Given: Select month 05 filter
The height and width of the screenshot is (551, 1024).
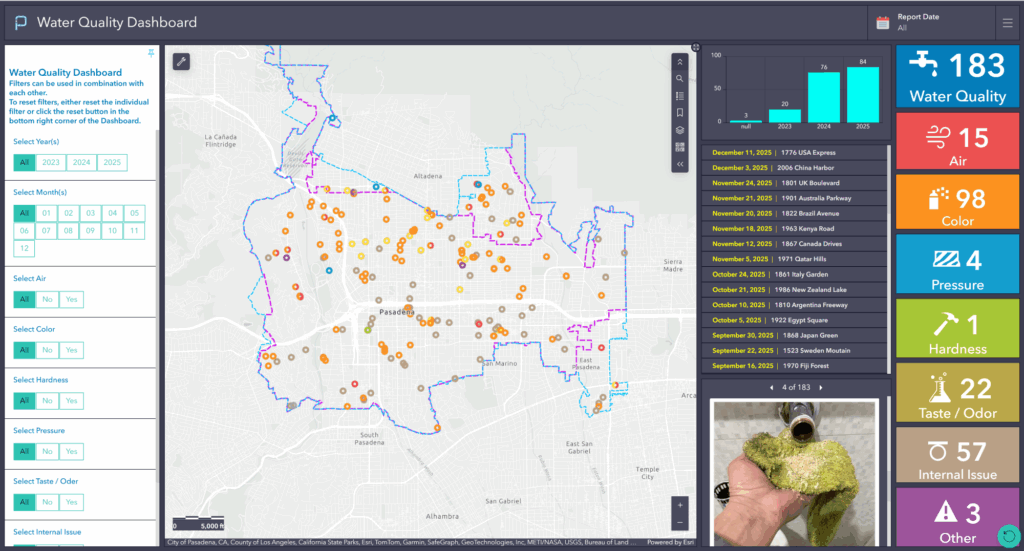Looking at the screenshot, I should [x=134, y=213].
